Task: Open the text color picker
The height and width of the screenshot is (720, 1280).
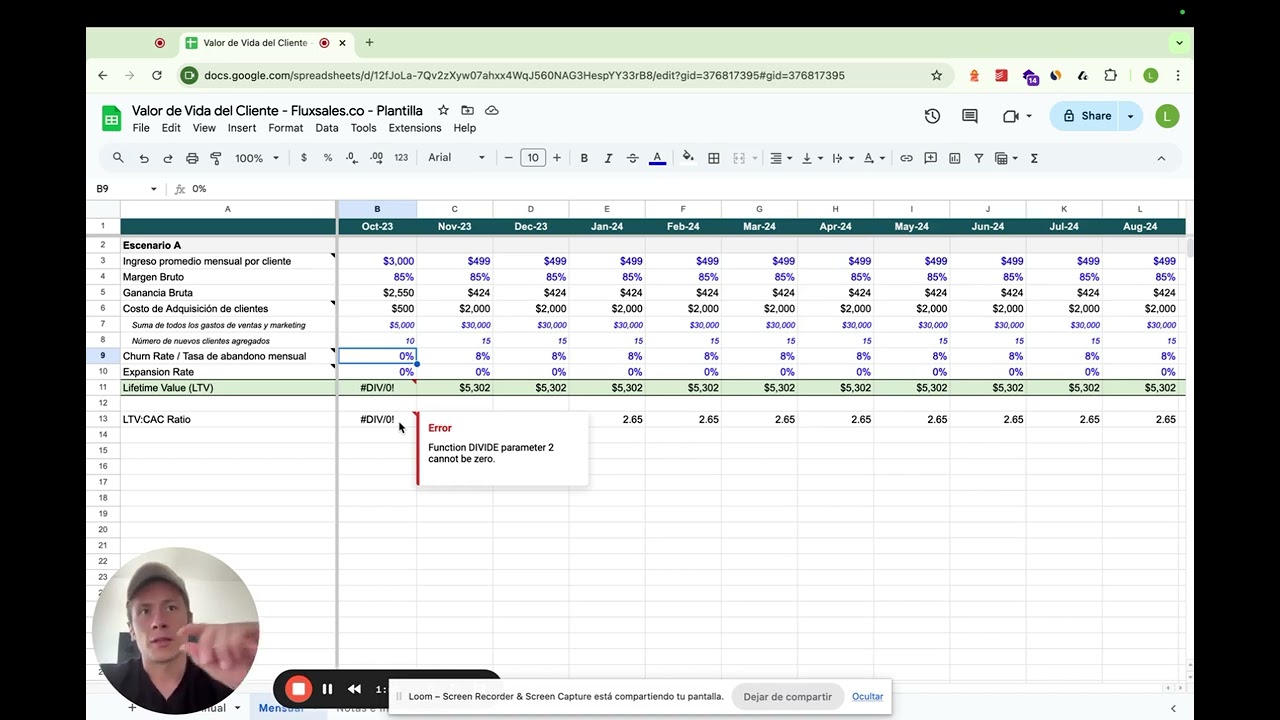Action: click(x=657, y=158)
